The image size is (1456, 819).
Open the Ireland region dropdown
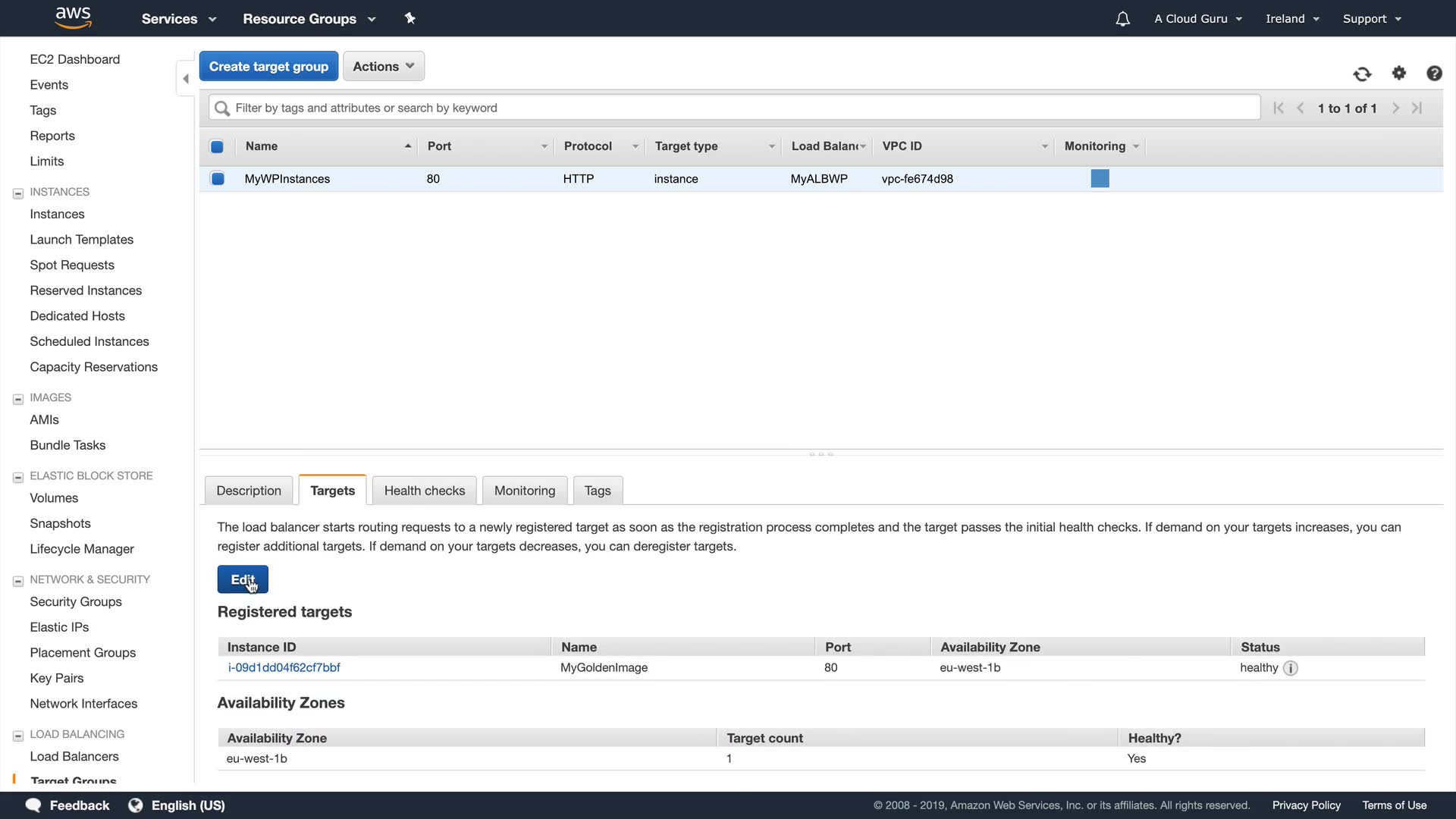tap(1292, 19)
